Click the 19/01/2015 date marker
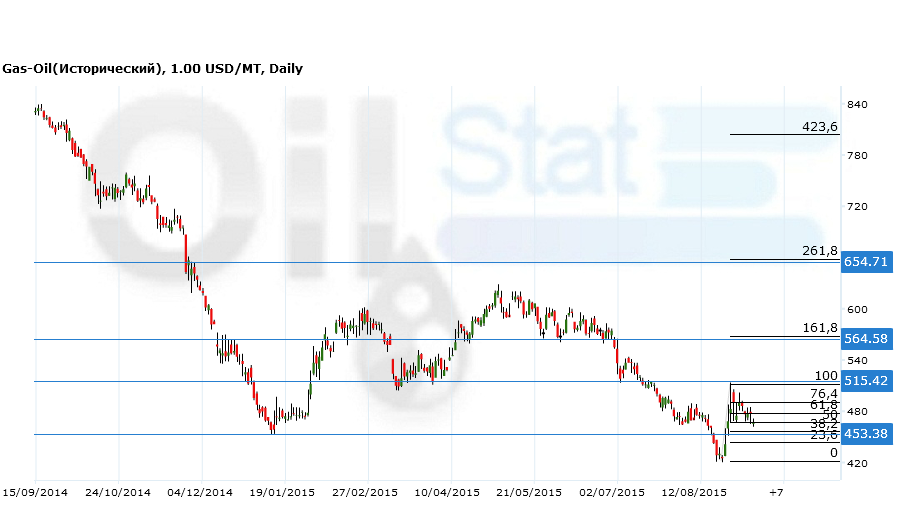The image size is (909, 509). 284,492
